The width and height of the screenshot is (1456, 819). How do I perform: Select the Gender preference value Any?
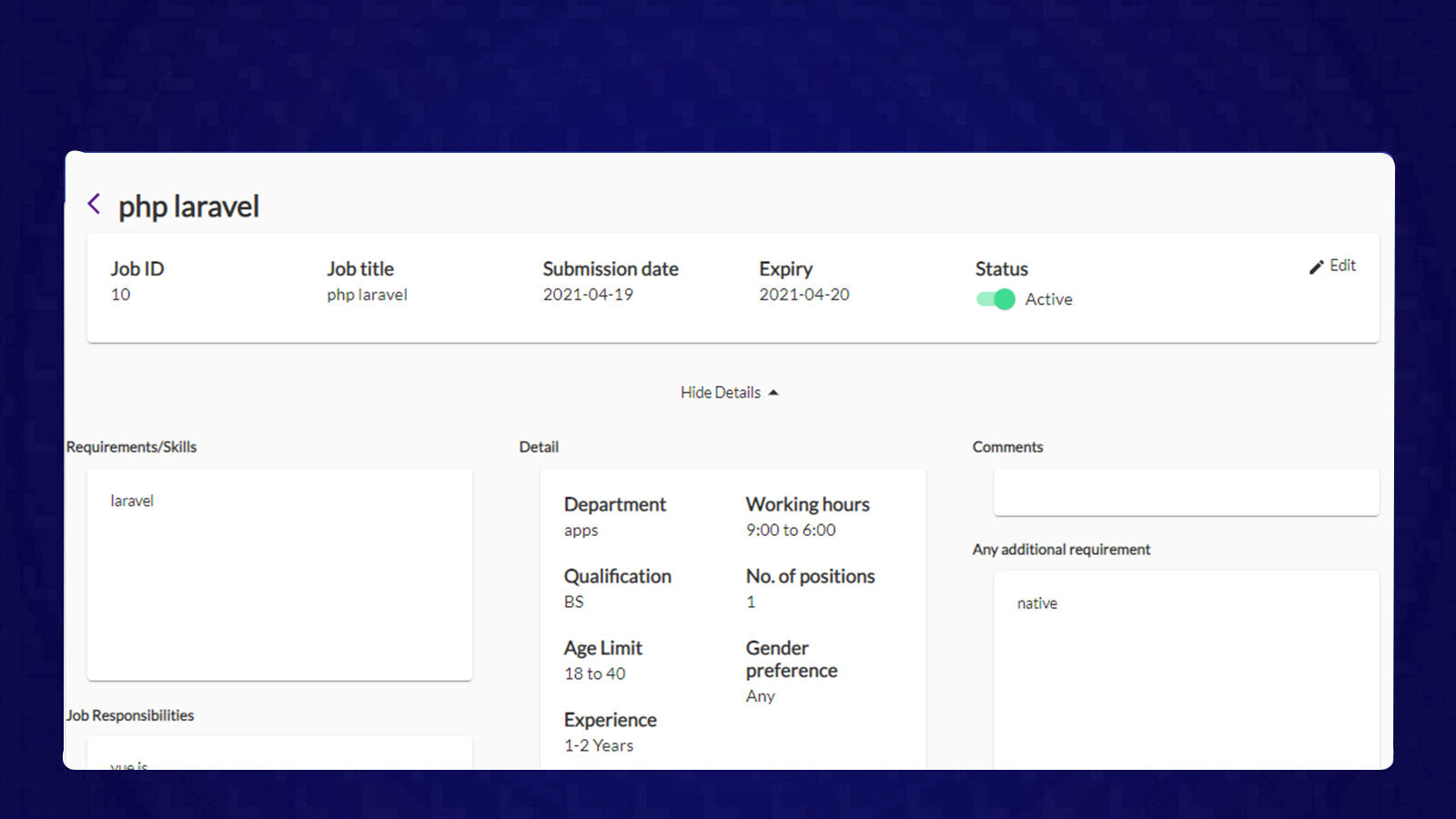coord(760,696)
